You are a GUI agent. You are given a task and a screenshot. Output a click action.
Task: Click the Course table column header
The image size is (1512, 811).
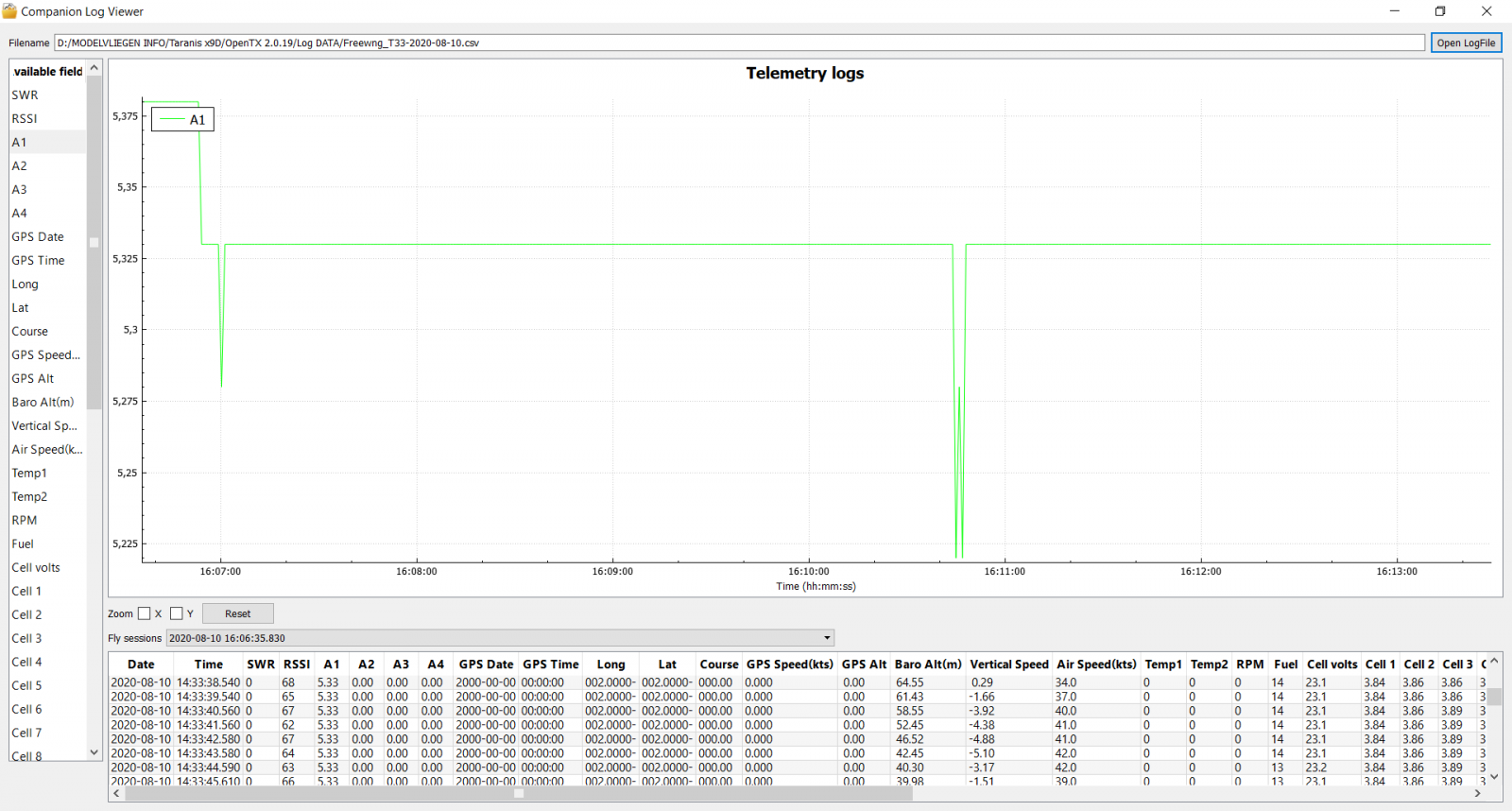click(x=719, y=664)
